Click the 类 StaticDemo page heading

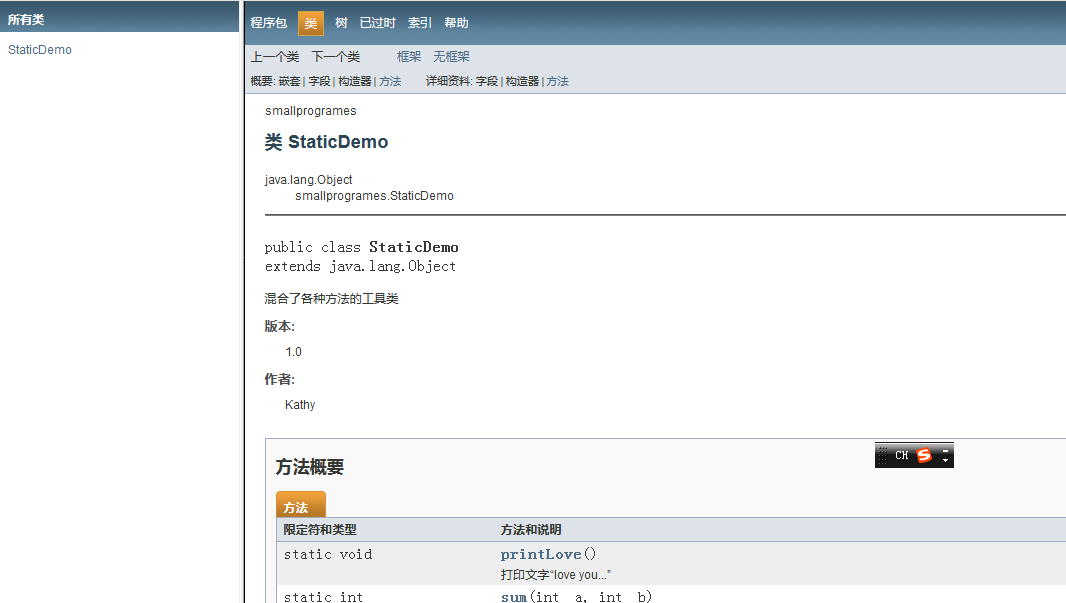pos(326,142)
